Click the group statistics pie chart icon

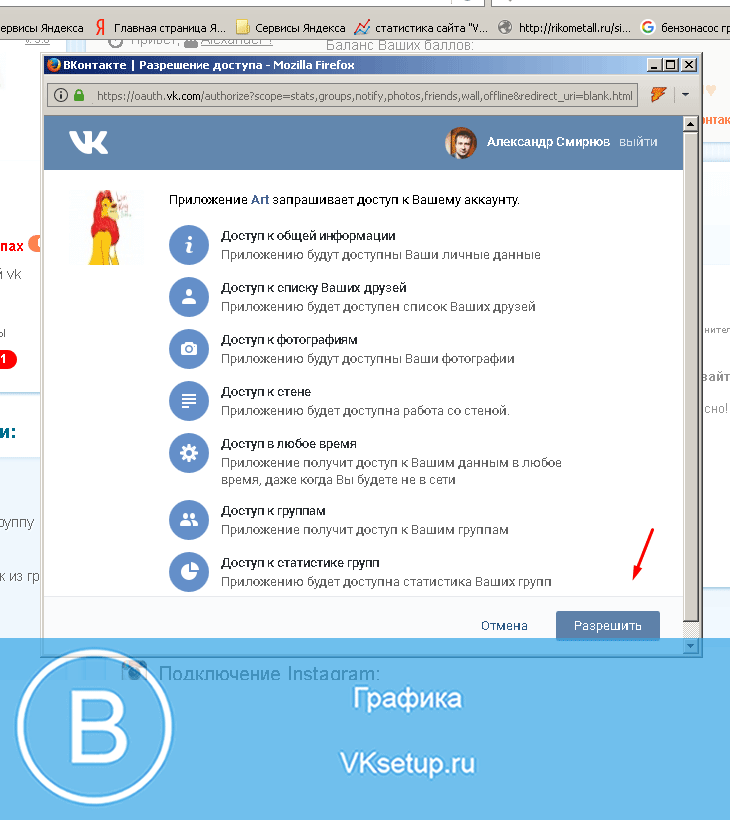189,572
